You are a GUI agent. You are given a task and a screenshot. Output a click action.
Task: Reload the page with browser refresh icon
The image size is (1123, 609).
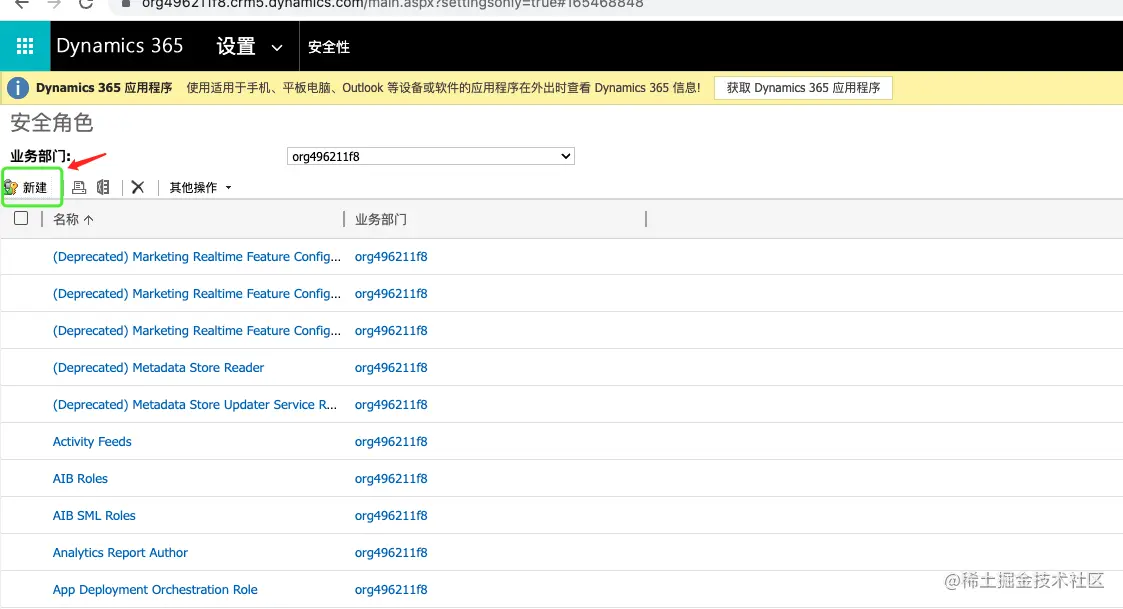point(86,4)
